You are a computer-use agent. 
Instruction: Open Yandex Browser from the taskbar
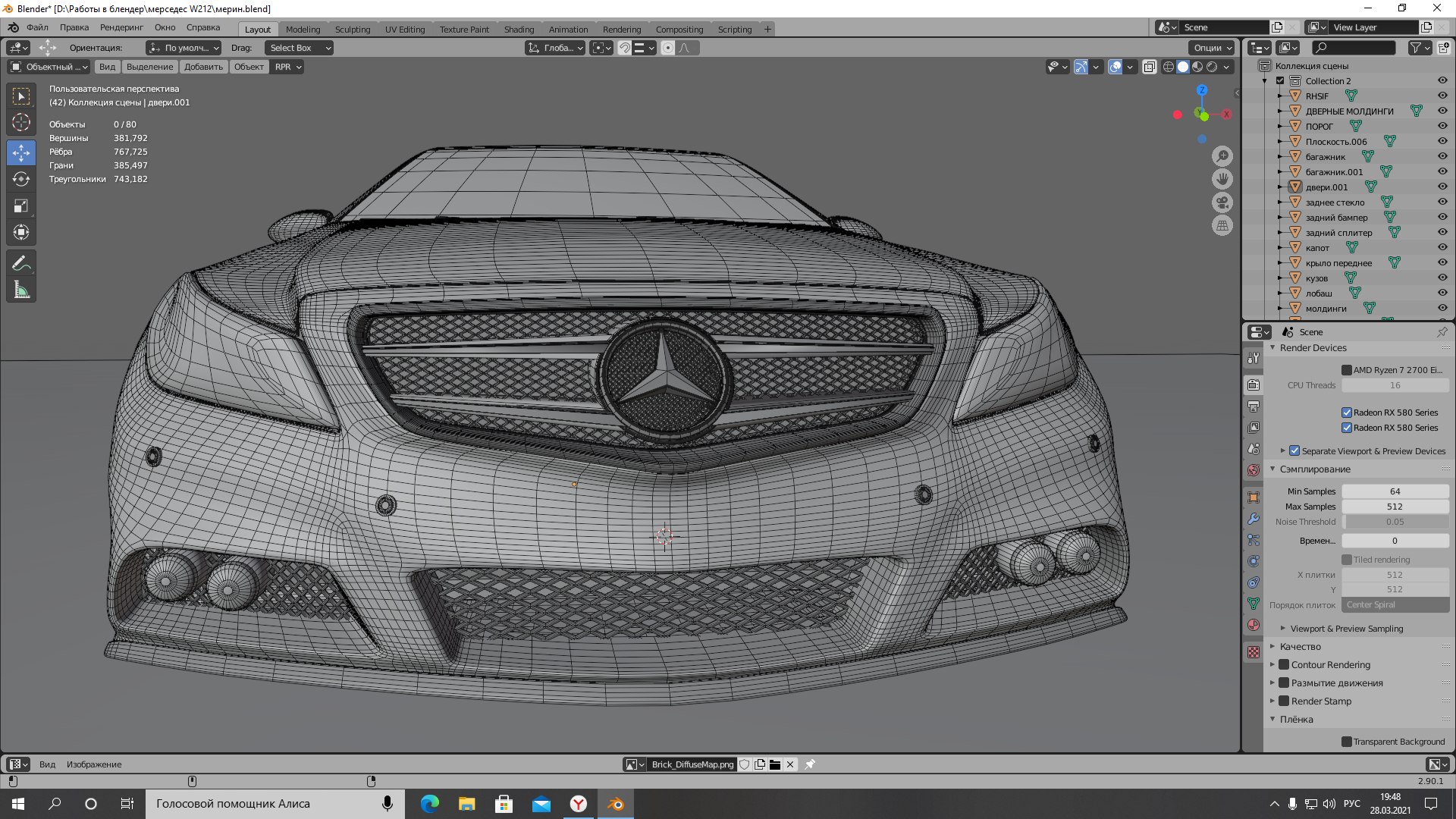coord(579,804)
